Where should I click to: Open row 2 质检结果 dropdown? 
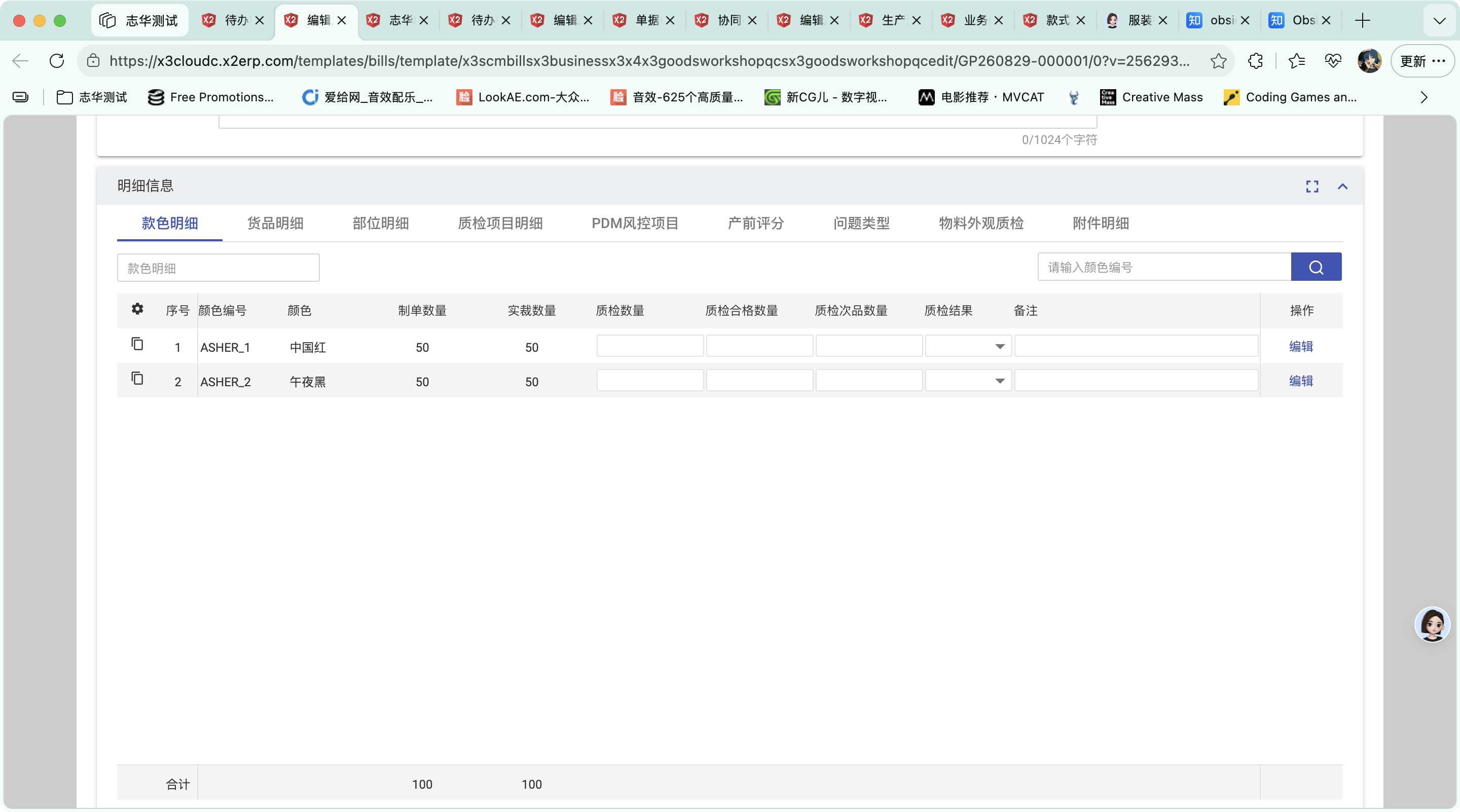[x=968, y=381]
